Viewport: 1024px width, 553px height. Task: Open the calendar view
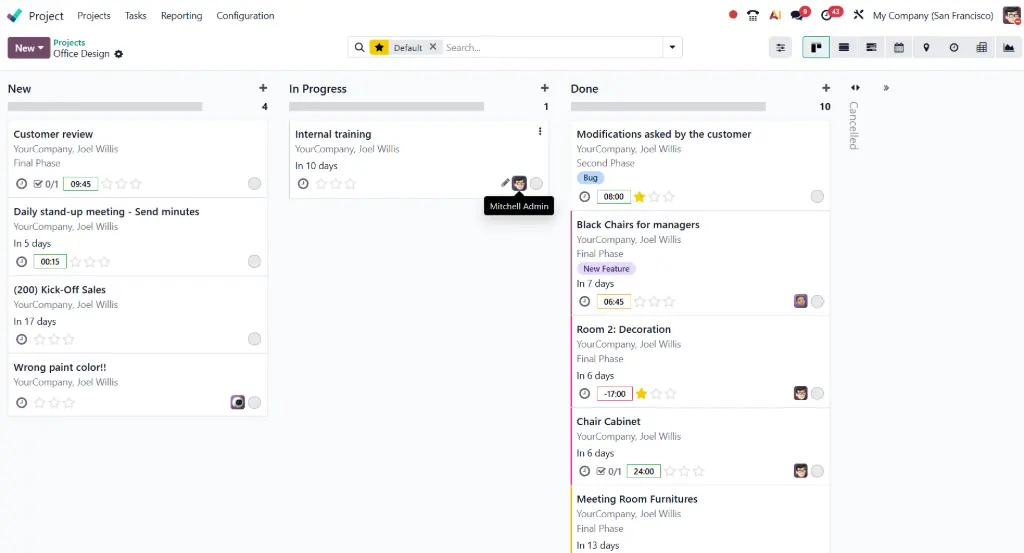(899, 48)
